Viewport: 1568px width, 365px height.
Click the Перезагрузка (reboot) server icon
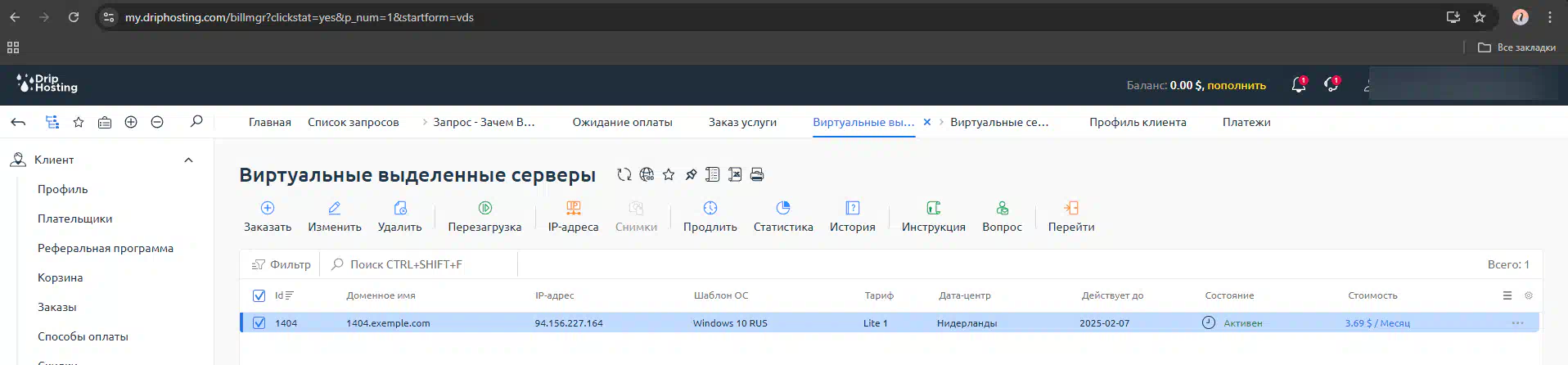[484, 209]
